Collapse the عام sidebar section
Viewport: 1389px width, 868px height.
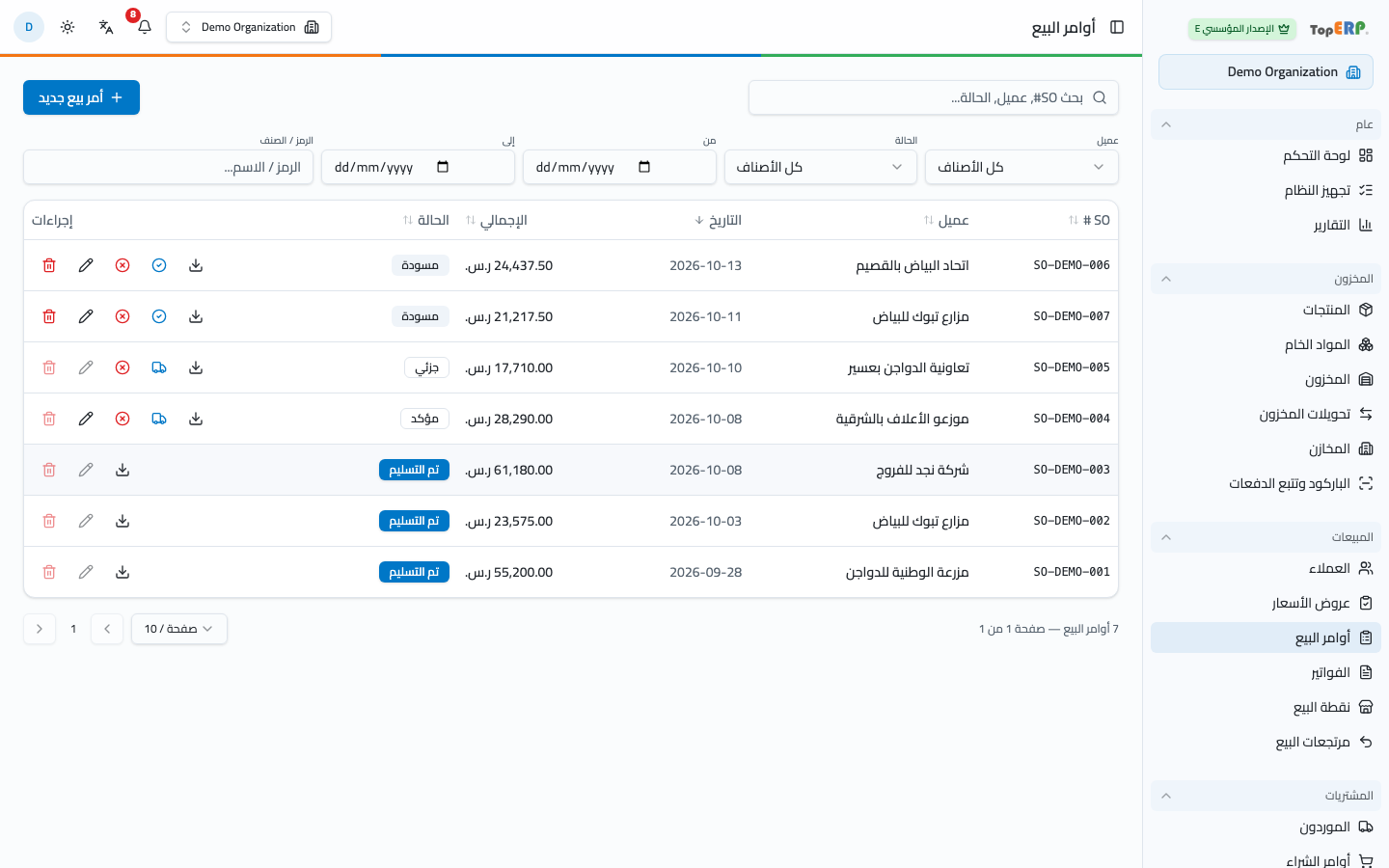(1266, 124)
